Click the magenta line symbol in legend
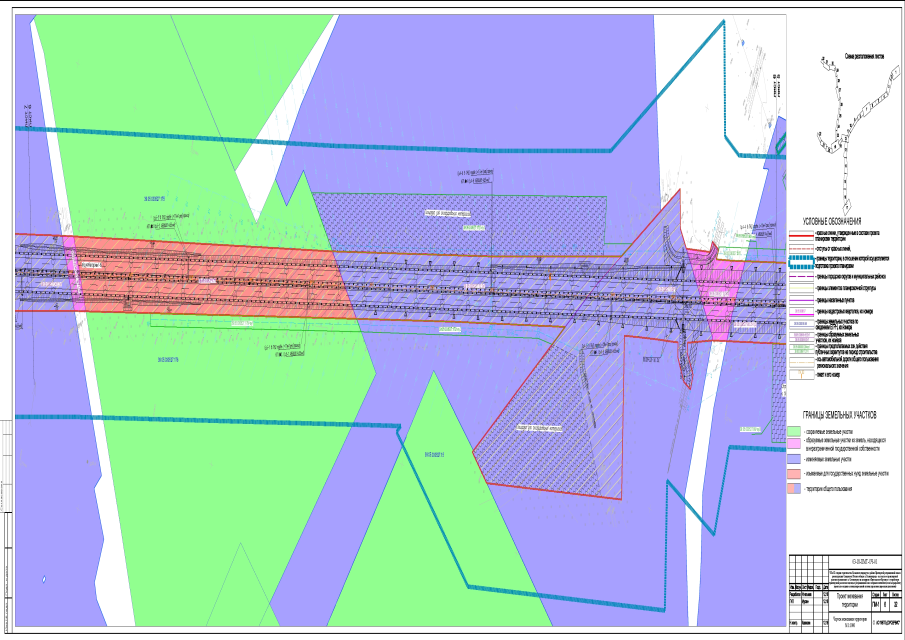This screenshot has height=640, width=905. 800,300
